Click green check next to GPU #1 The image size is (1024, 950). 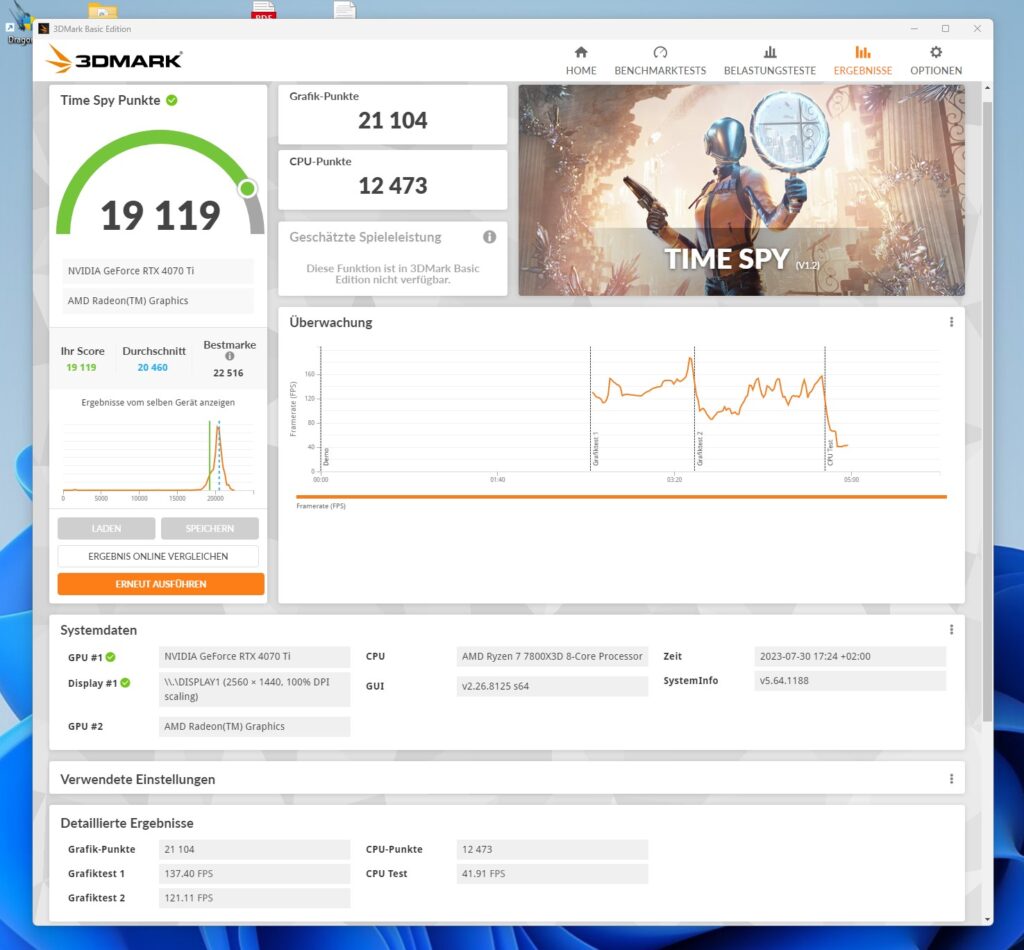click(x=111, y=657)
